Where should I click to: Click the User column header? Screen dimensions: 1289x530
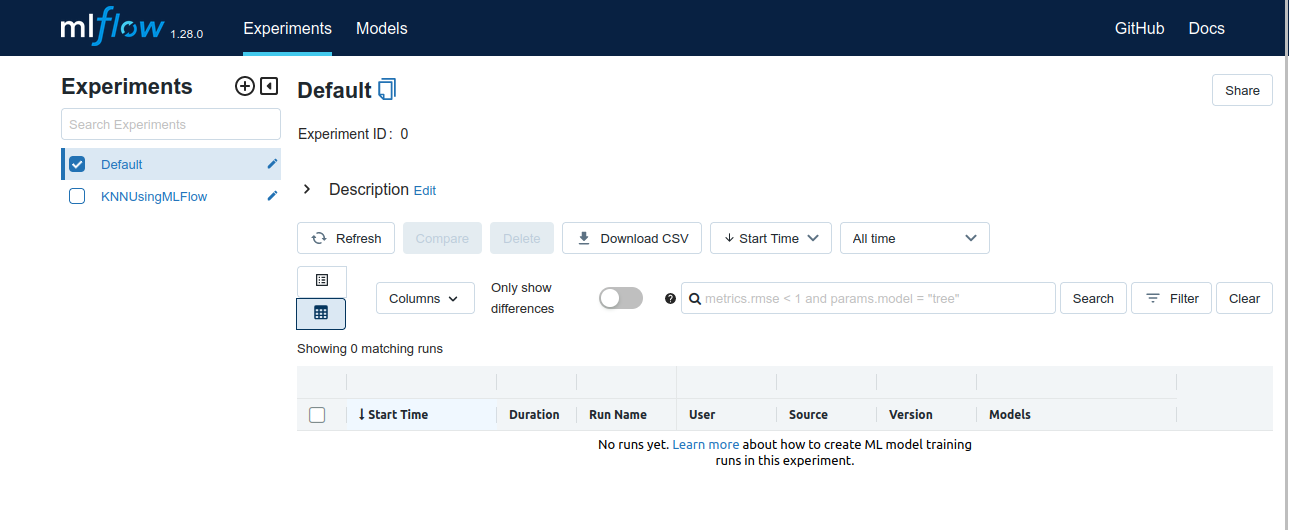(702, 414)
